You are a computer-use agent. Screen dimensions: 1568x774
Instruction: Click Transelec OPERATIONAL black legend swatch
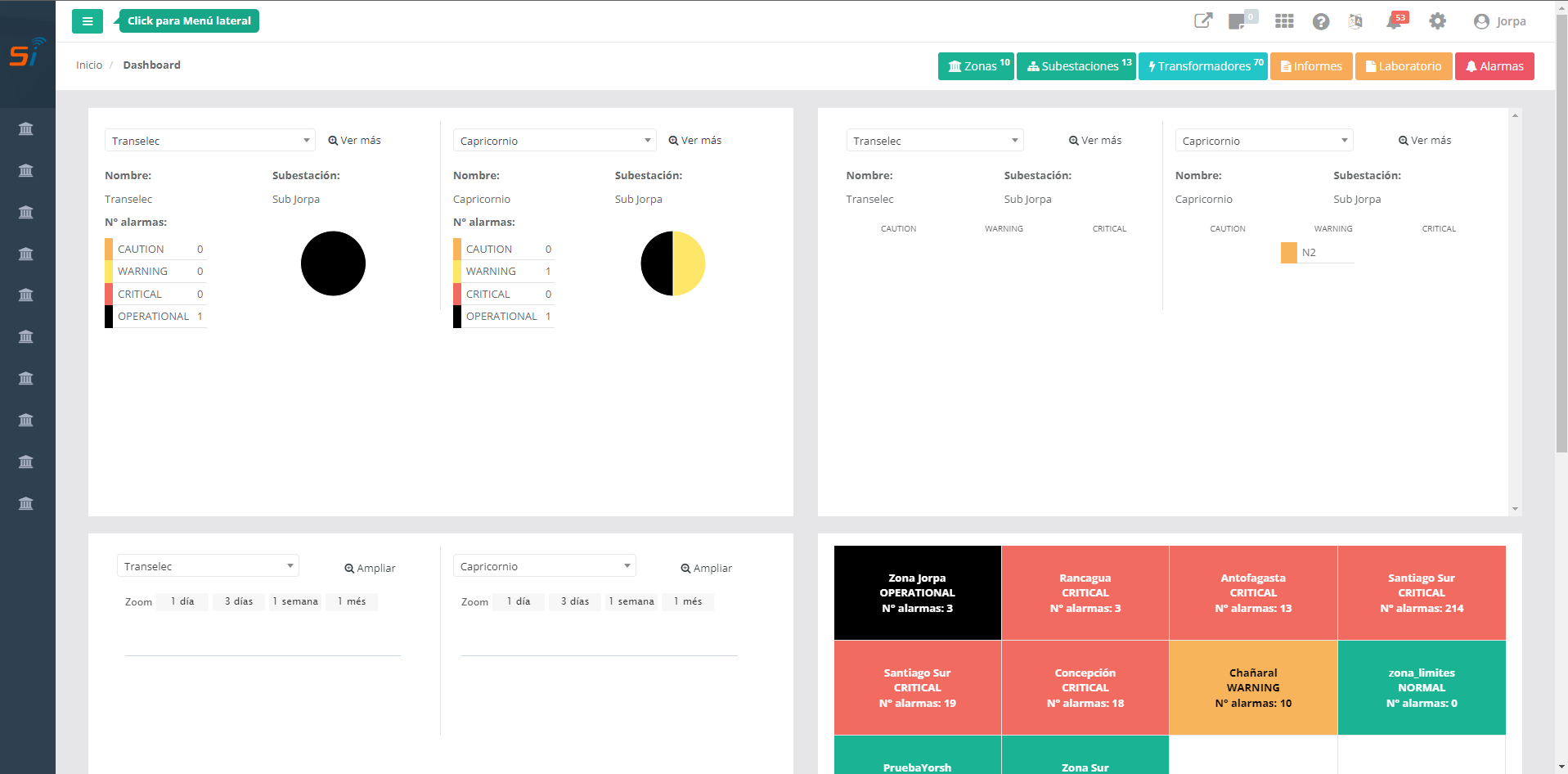(109, 317)
